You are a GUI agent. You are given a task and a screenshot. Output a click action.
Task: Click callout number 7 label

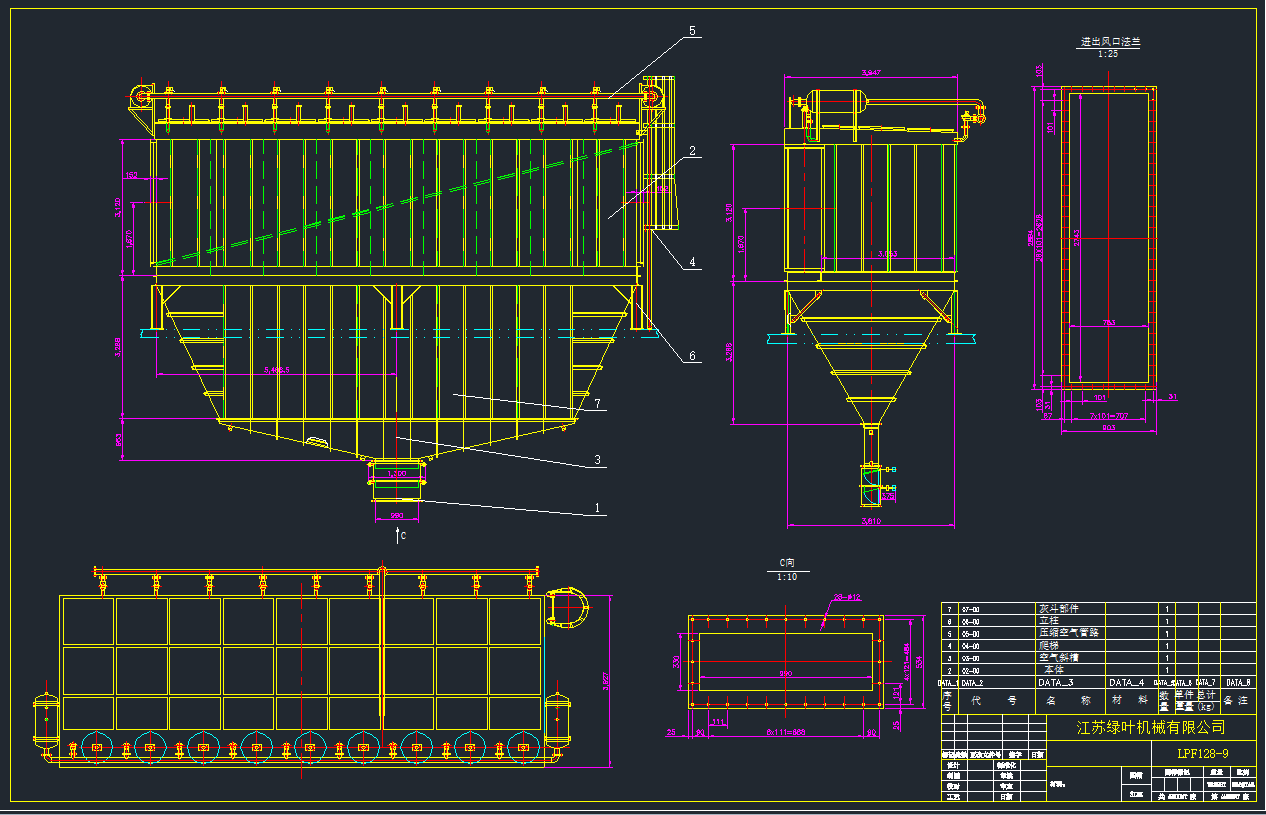(x=597, y=403)
